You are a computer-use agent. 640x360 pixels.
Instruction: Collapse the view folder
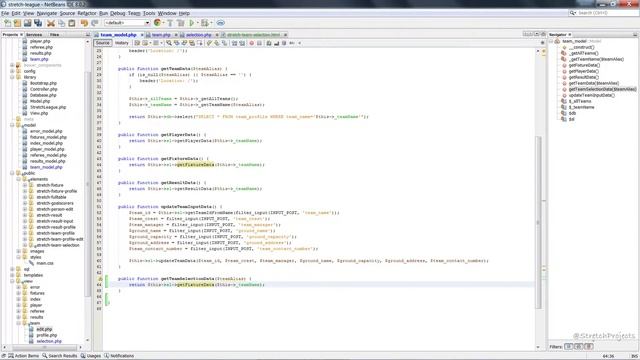[12, 281]
